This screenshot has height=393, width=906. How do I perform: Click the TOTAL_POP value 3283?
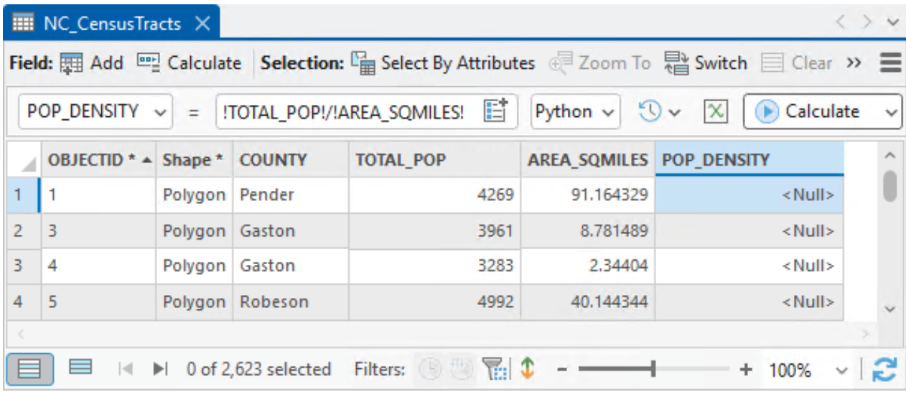[x=435, y=266]
